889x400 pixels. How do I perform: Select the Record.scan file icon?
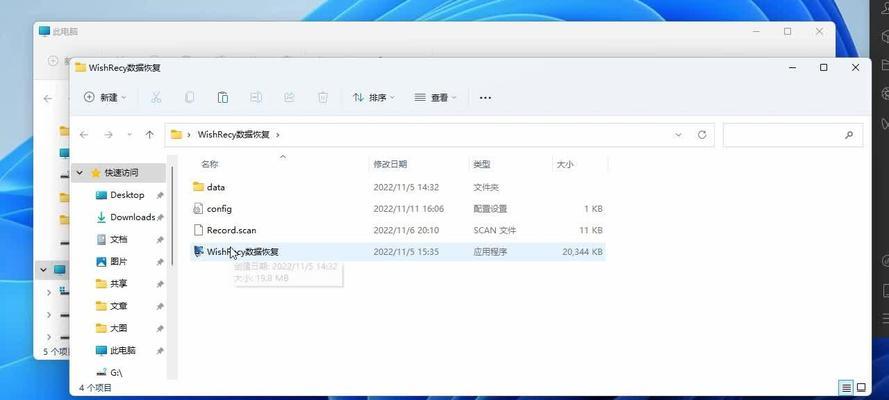(198, 230)
